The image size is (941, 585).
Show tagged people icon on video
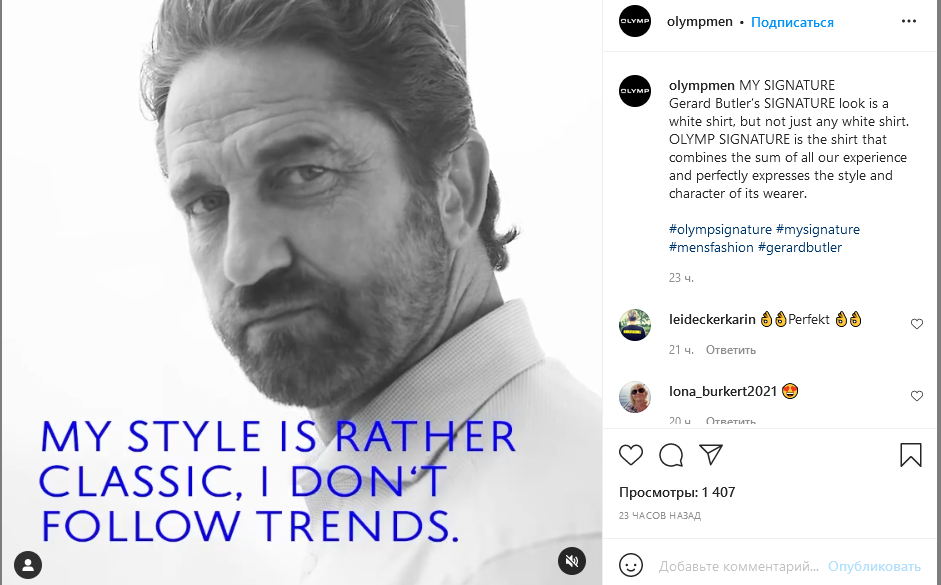point(28,563)
